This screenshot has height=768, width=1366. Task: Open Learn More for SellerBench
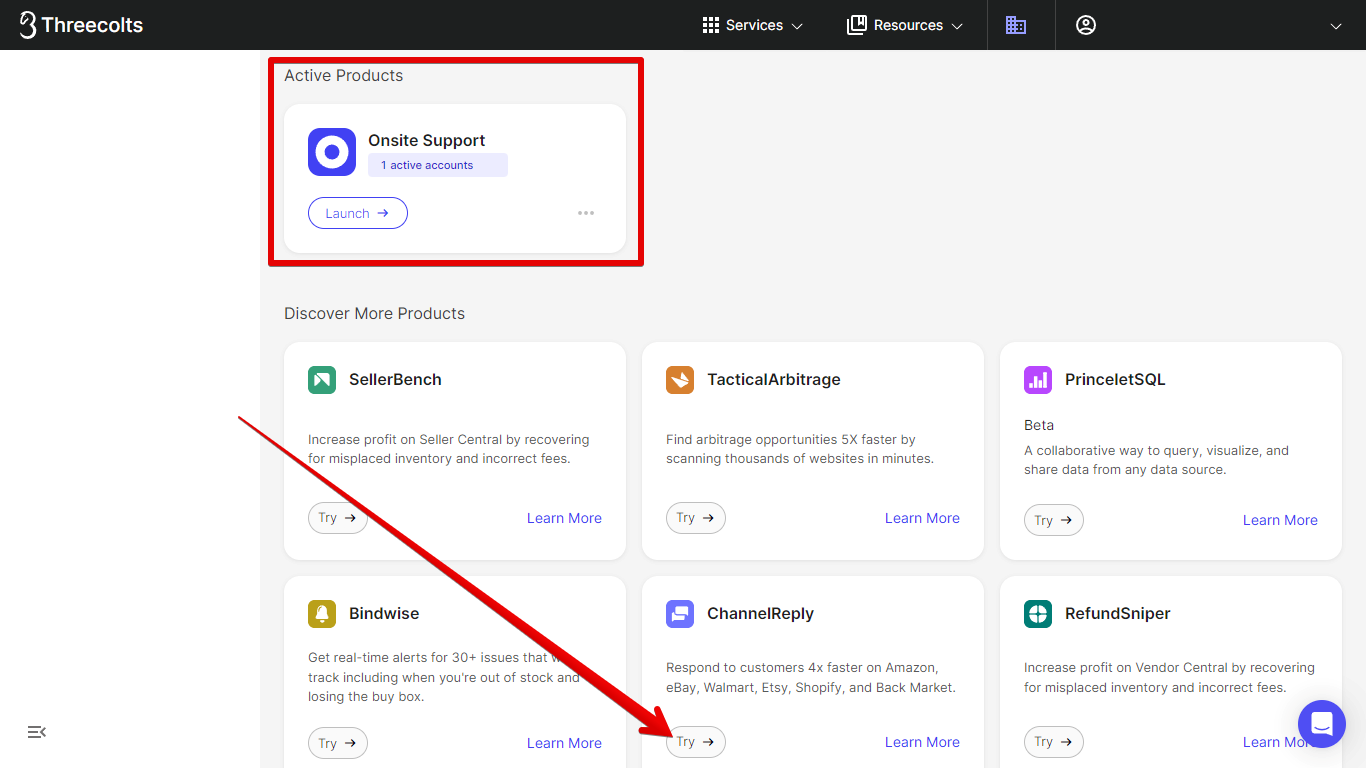[564, 518]
